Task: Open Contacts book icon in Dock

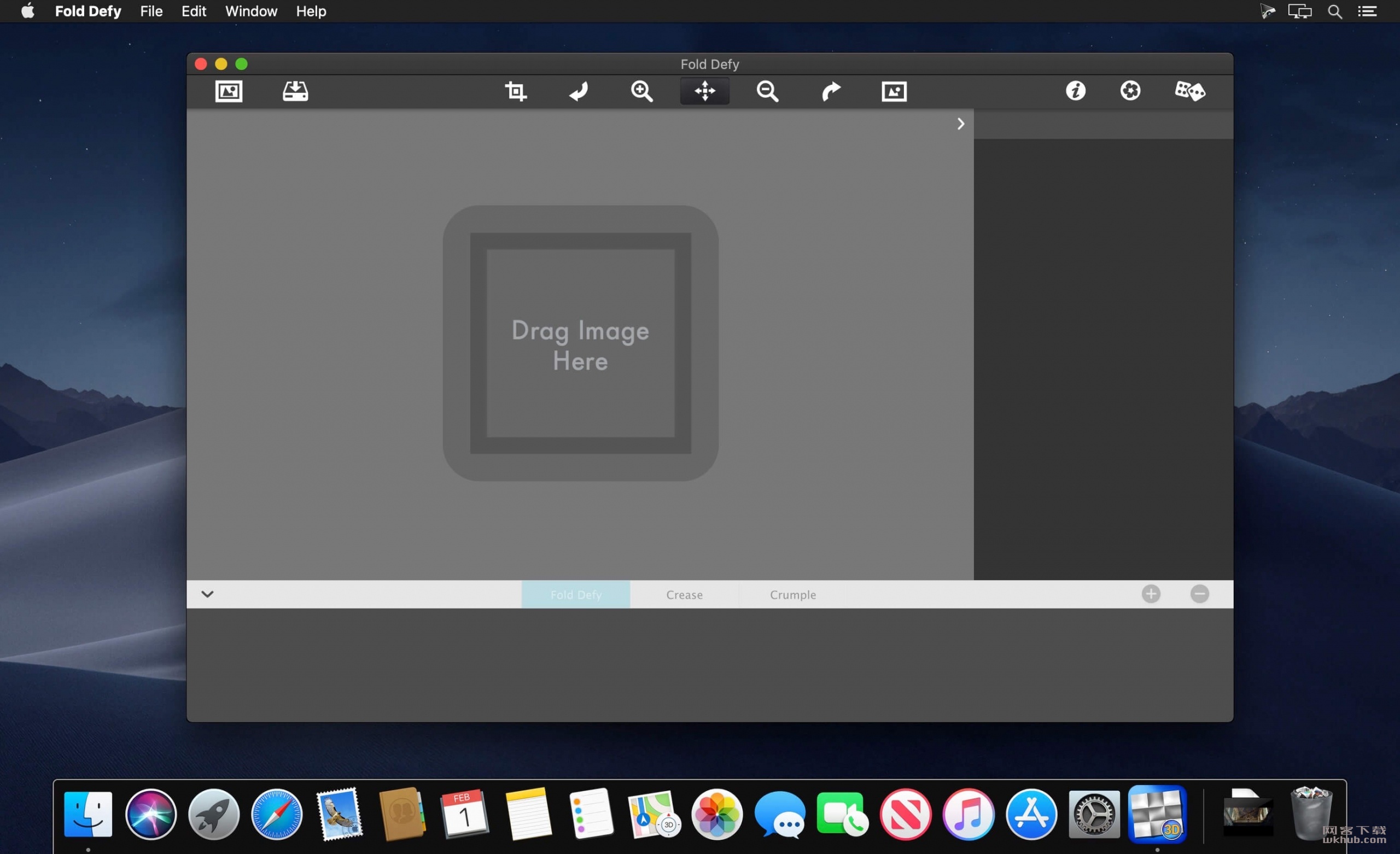Action: 402,814
